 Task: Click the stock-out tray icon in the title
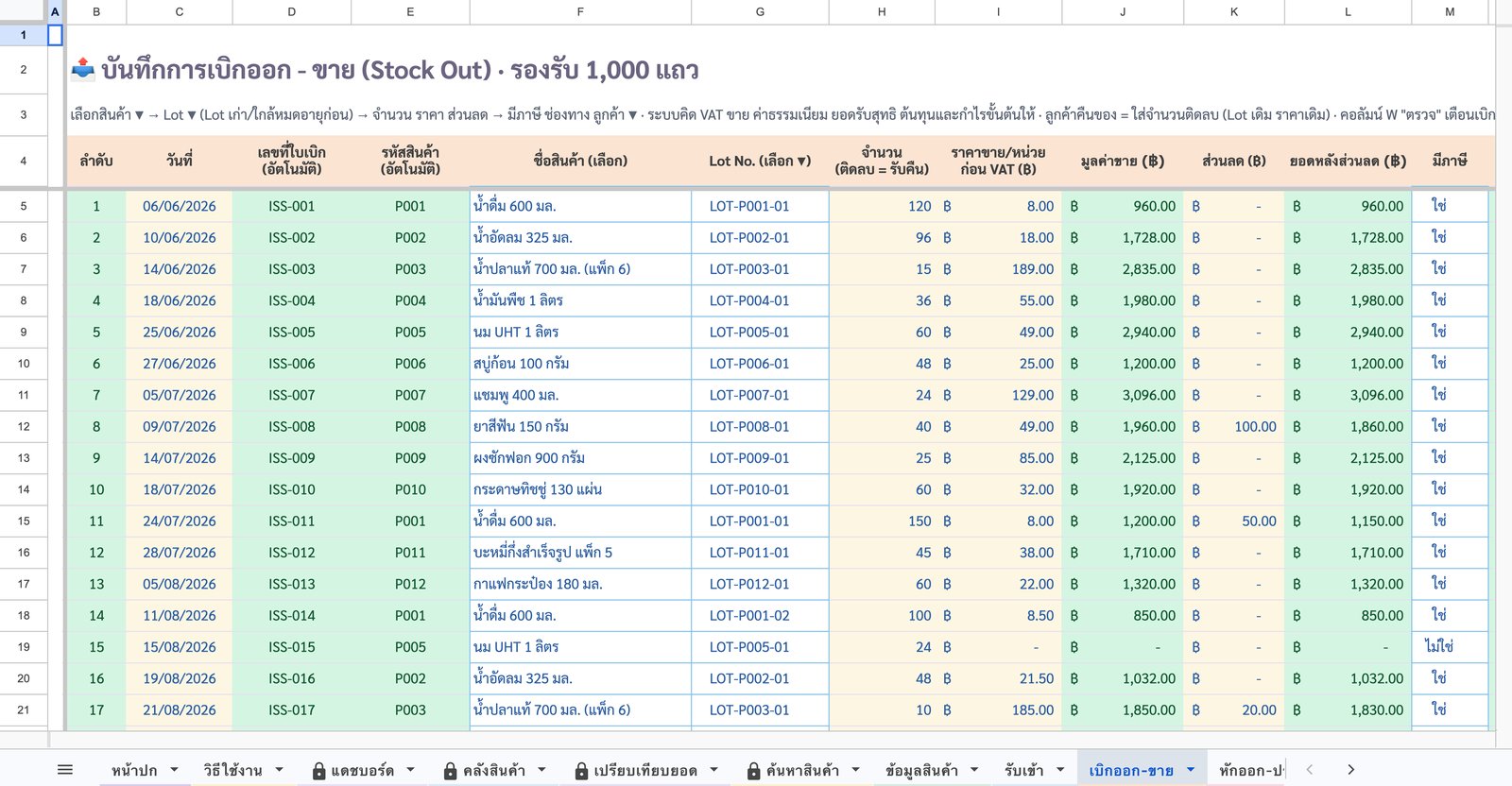[83, 69]
